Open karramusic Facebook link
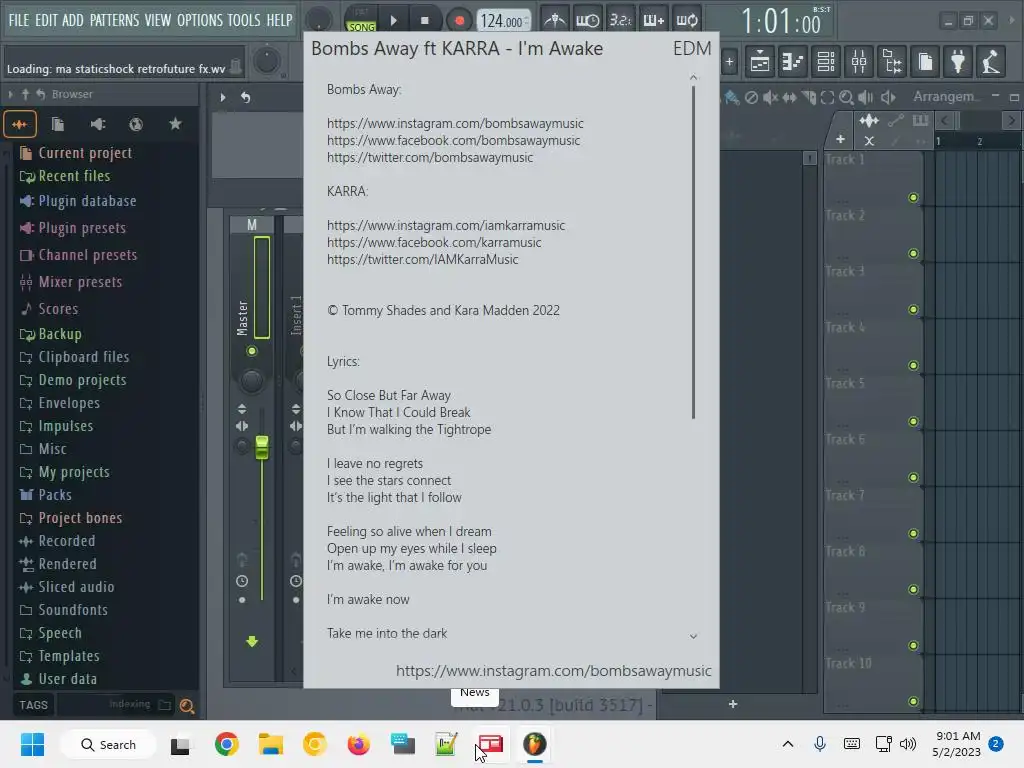Viewport: 1024px width, 768px height. coord(434,242)
